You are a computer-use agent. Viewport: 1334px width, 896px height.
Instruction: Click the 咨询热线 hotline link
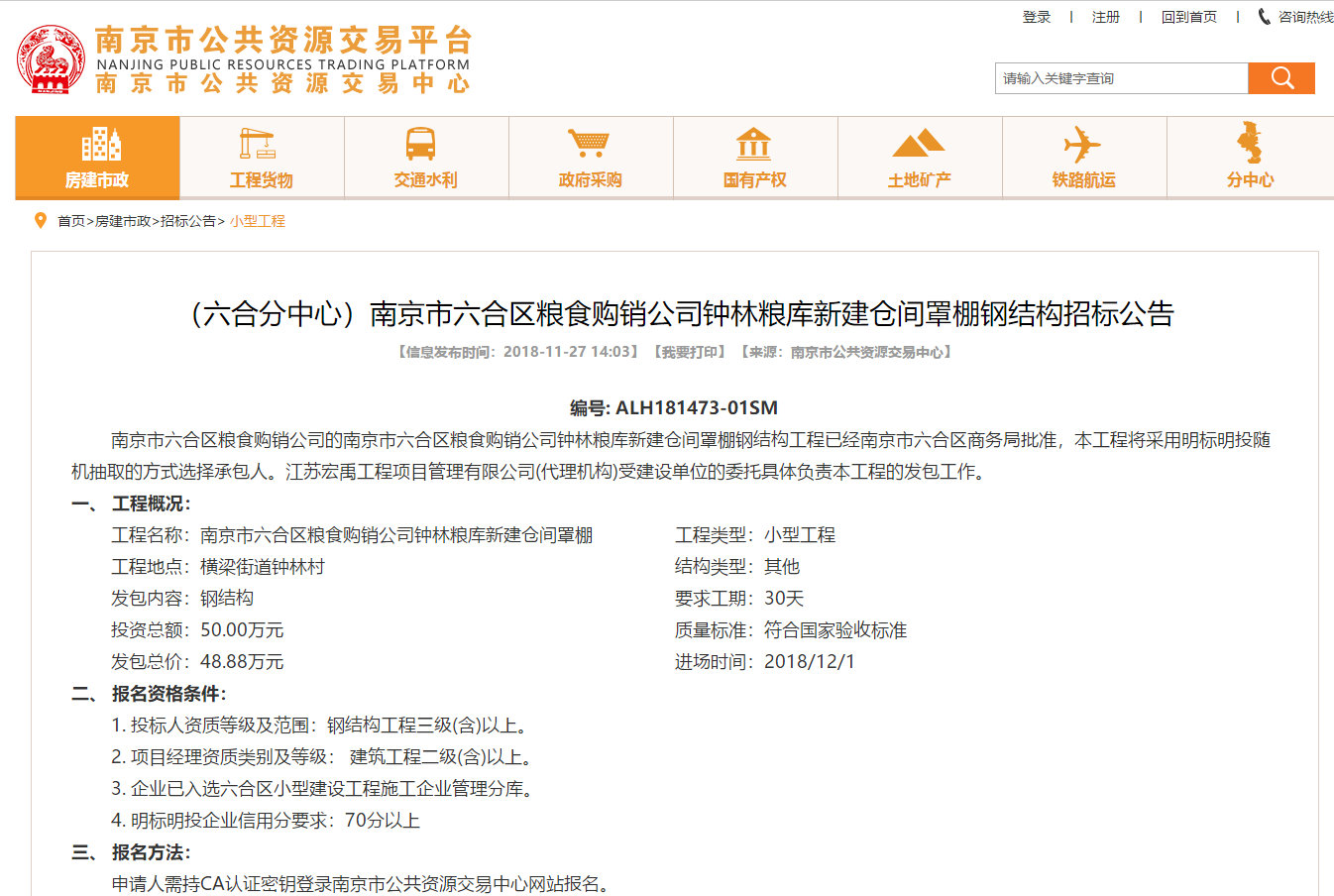click(x=1305, y=17)
